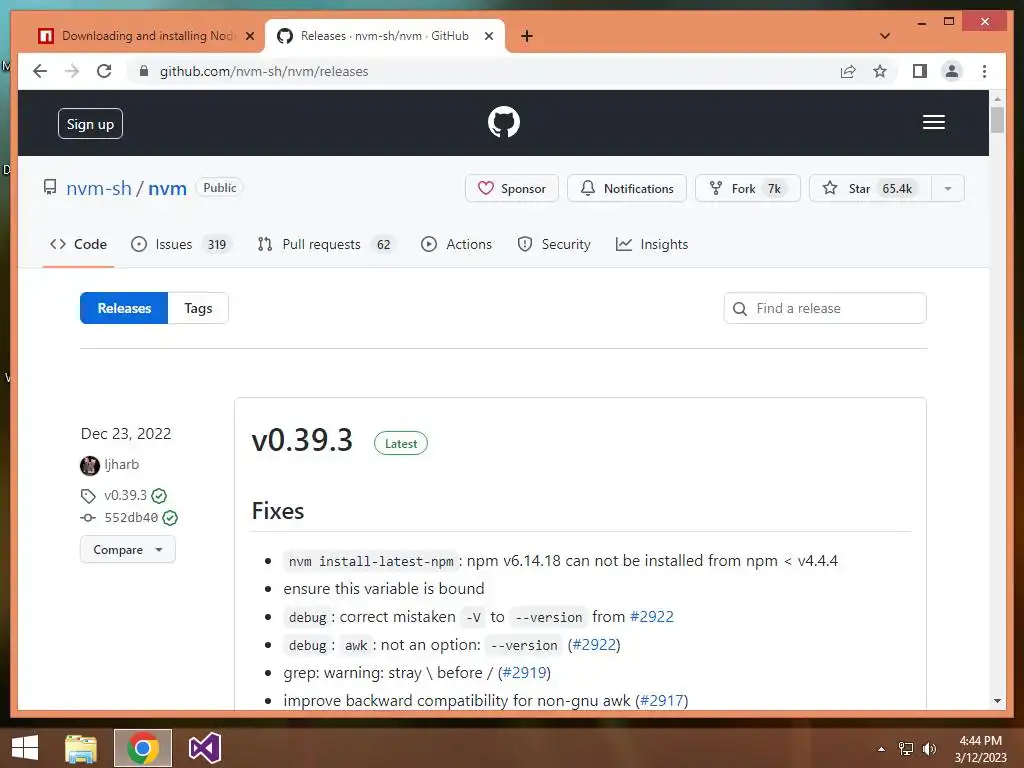
Task: Click the Sign up button
Action: [x=90, y=124]
